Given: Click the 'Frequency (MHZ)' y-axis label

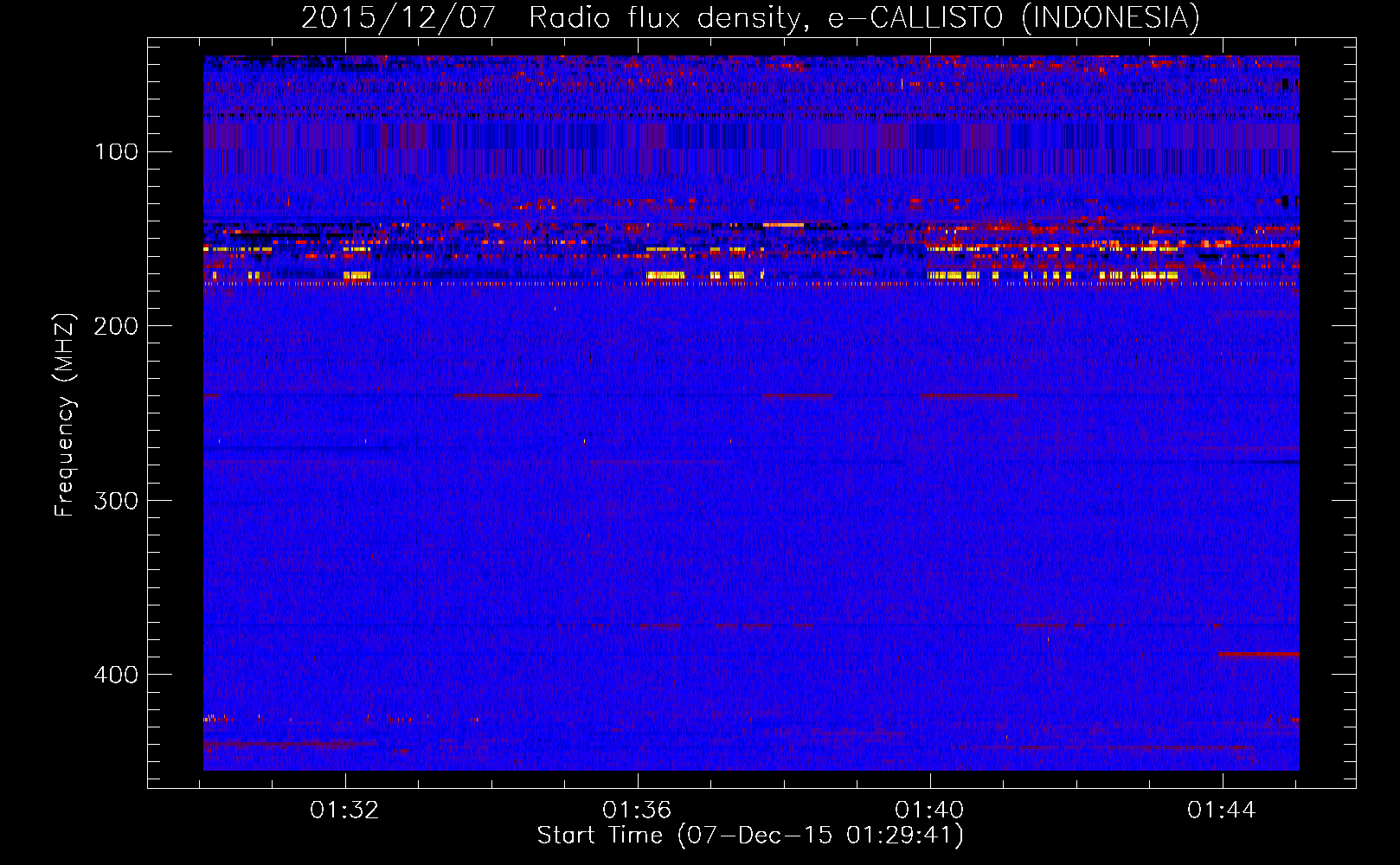Looking at the screenshot, I should point(65,414).
